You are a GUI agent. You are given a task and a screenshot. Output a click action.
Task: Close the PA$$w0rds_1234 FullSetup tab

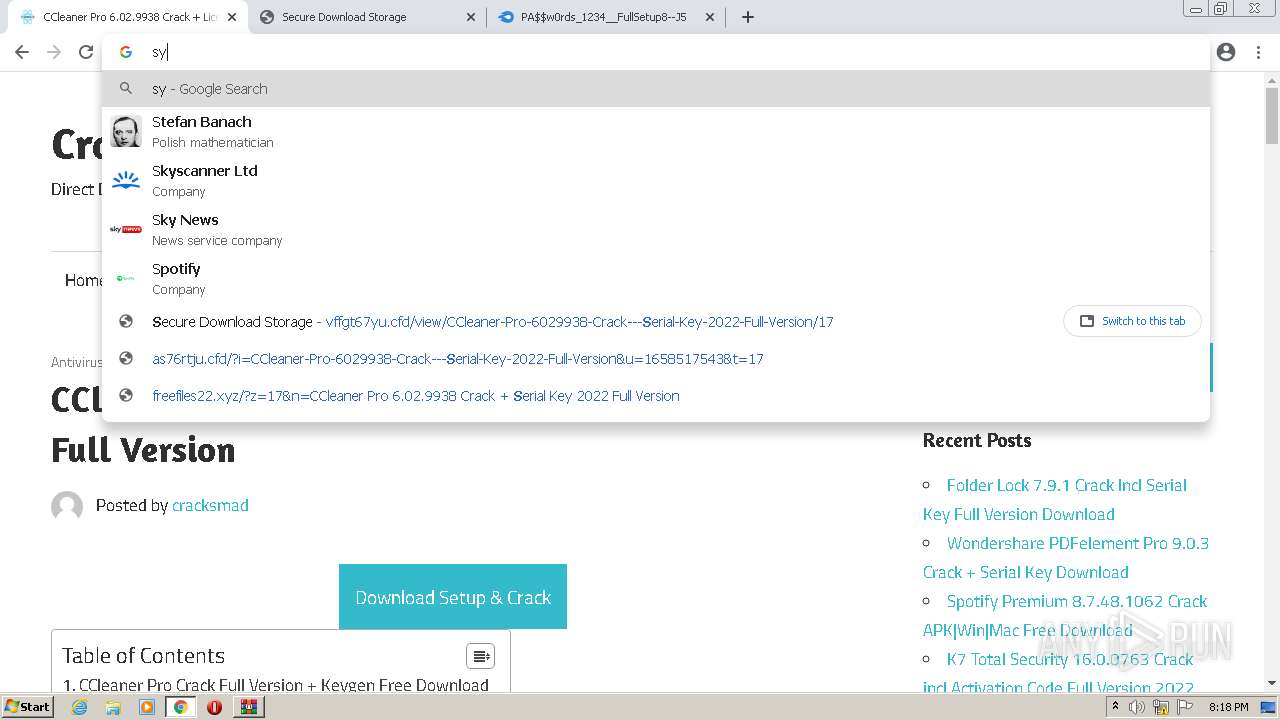pyautogui.click(x=710, y=17)
